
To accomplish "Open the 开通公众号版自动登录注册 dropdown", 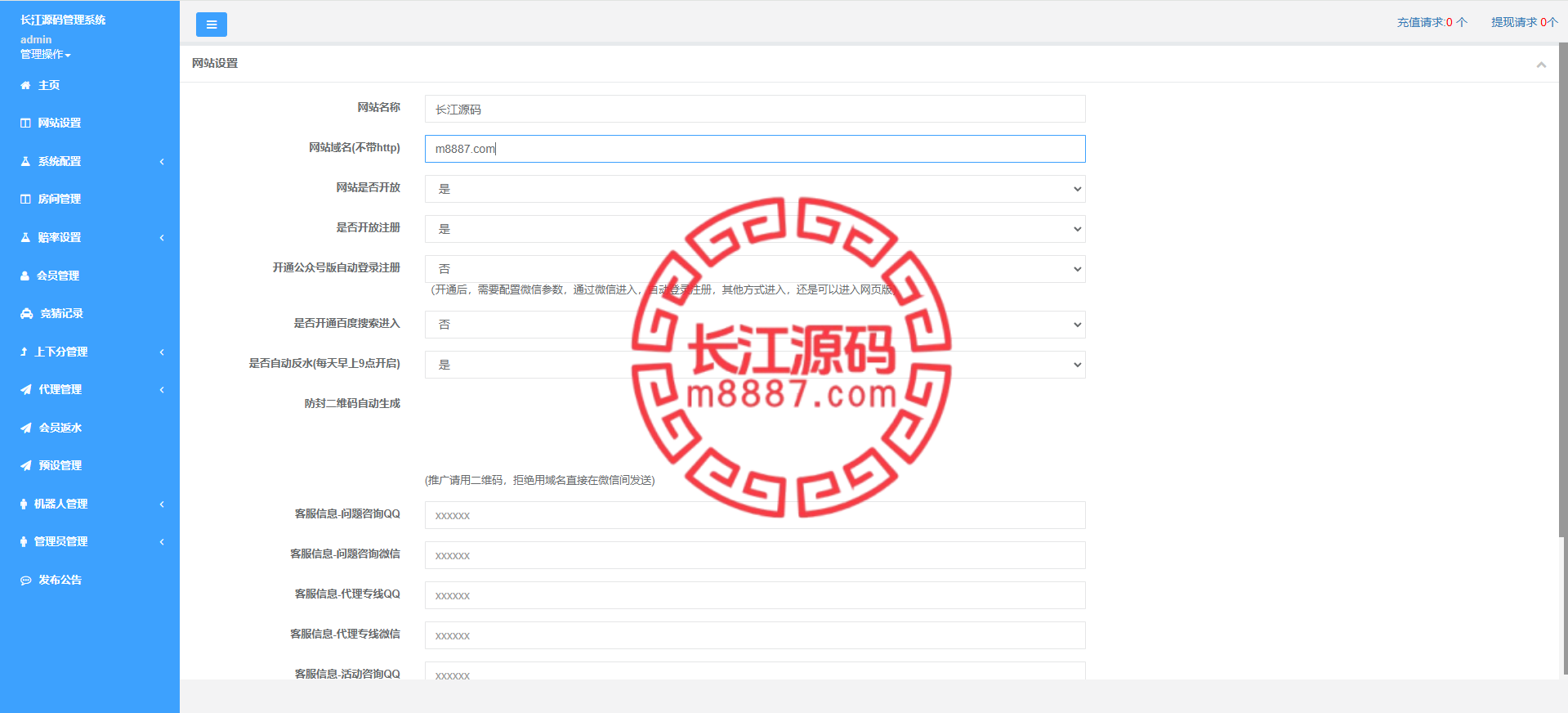I will click(x=755, y=269).
